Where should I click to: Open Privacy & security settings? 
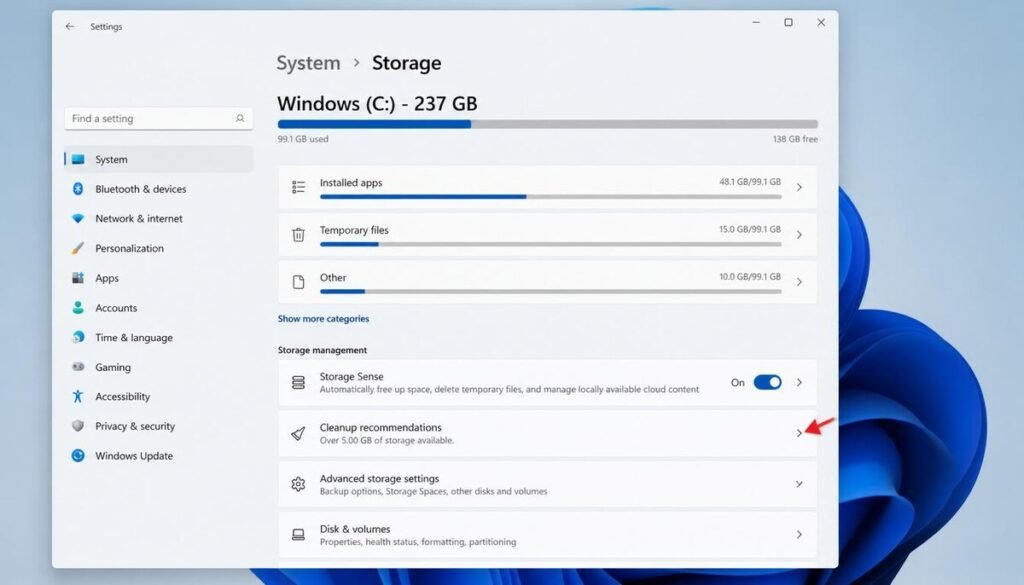[159, 426]
